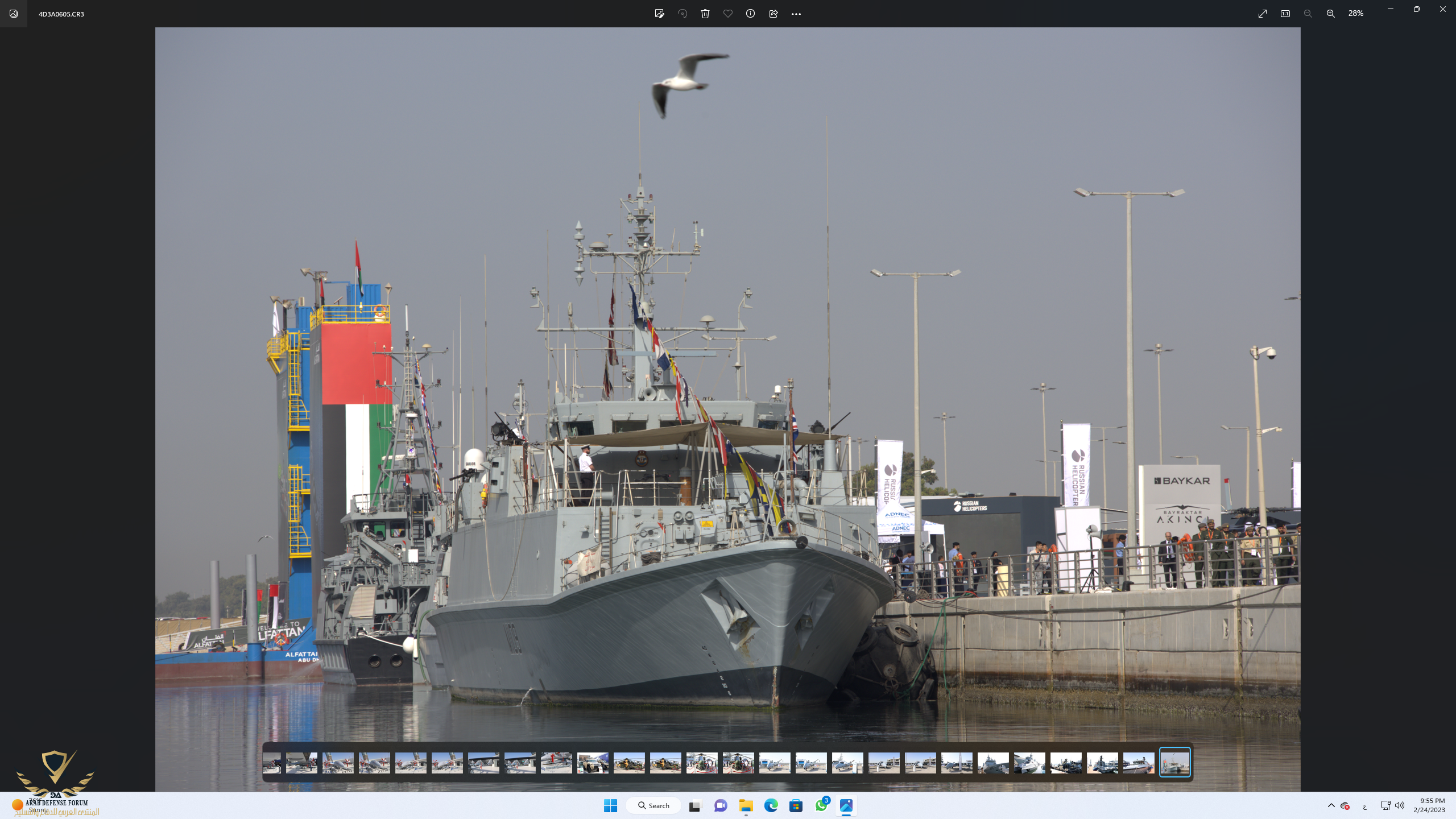Image resolution: width=1456 pixels, height=819 pixels.
Task: Click the 4D3A0605.CR3 file name
Action: pyautogui.click(x=61, y=14)
